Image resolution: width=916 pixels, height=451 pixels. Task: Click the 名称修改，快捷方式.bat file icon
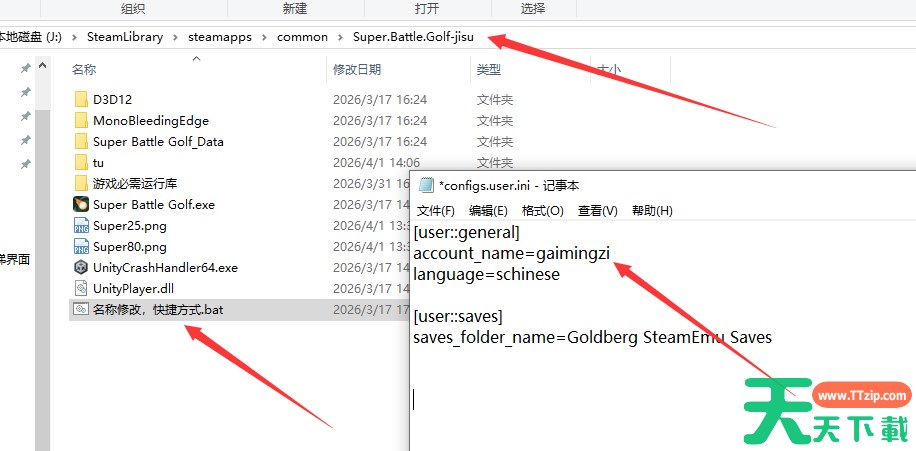81,310
